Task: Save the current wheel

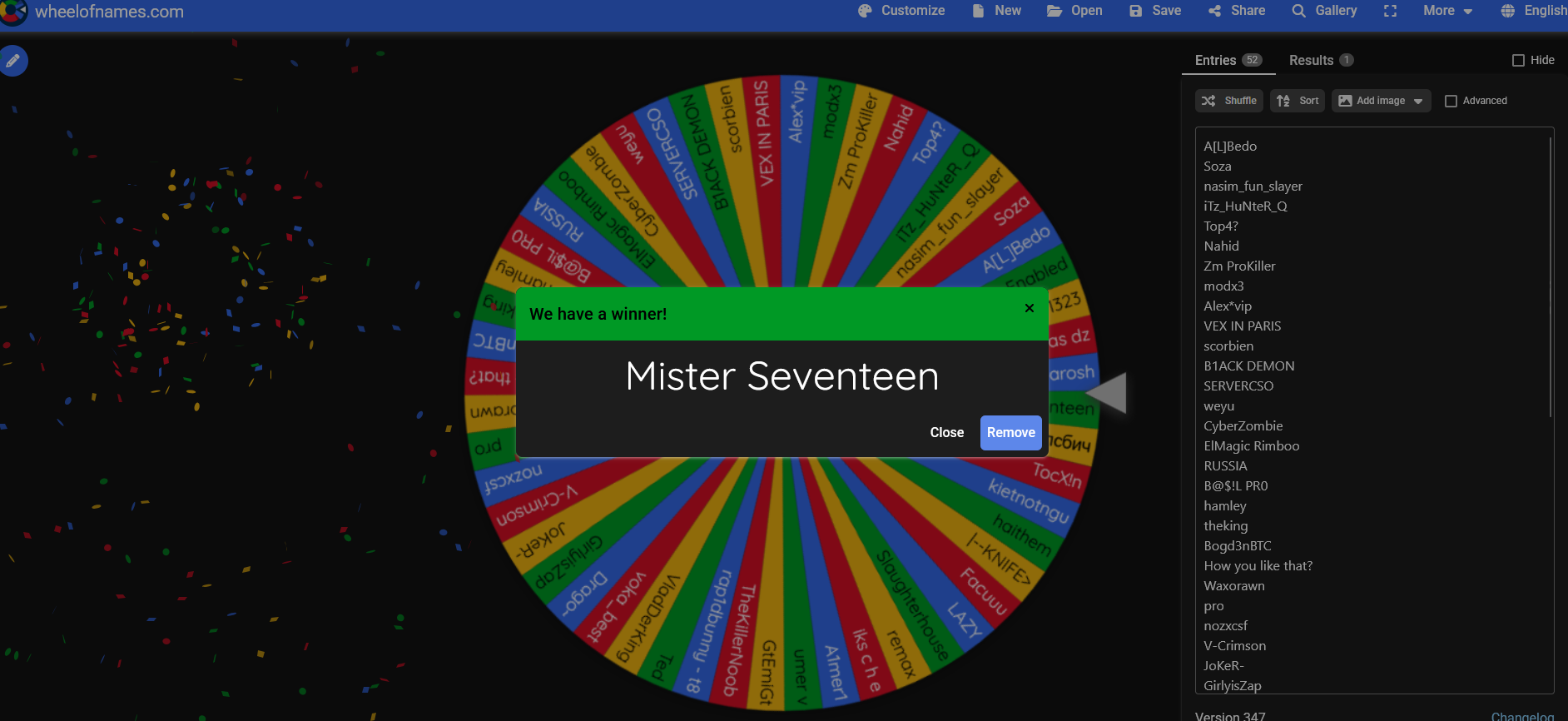Action: (x=1155, y=11)
